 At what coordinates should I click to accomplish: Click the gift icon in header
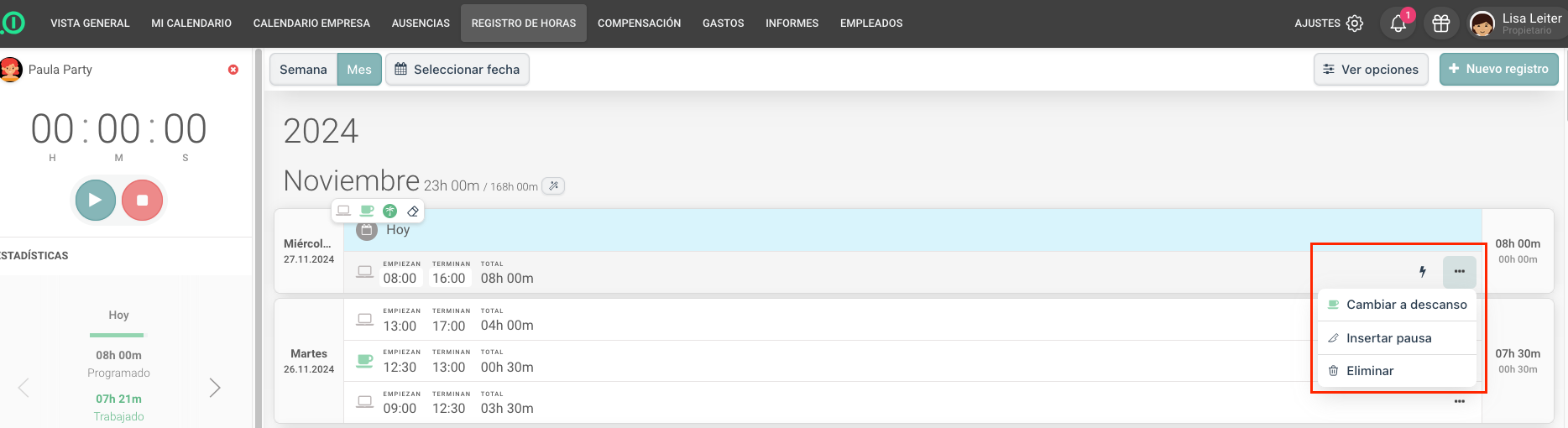coord(1441,23)
